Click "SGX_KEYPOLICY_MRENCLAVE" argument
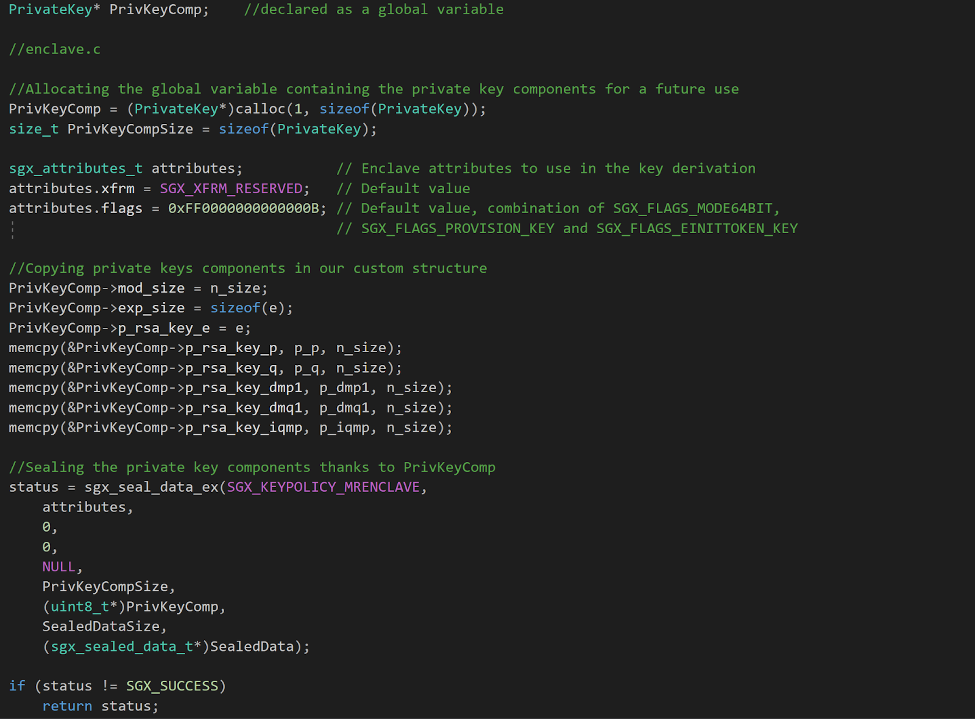This screenshot has width=977, height=720. point(323,488)
